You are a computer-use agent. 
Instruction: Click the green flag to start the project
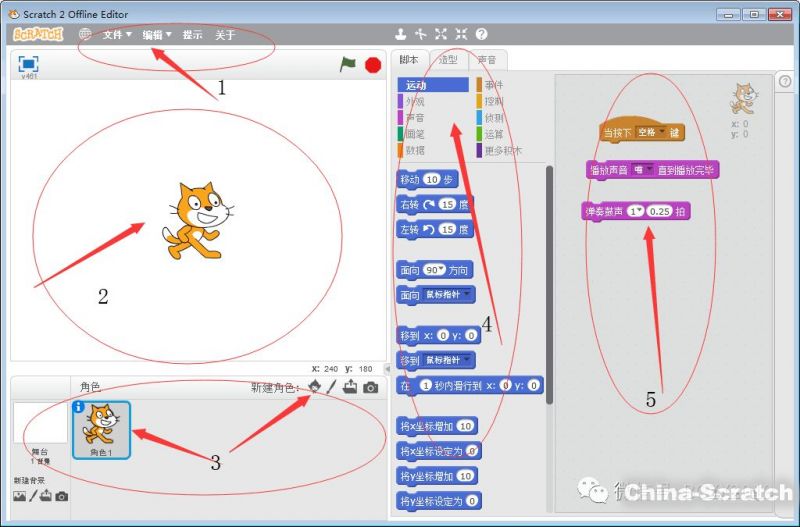347,64
